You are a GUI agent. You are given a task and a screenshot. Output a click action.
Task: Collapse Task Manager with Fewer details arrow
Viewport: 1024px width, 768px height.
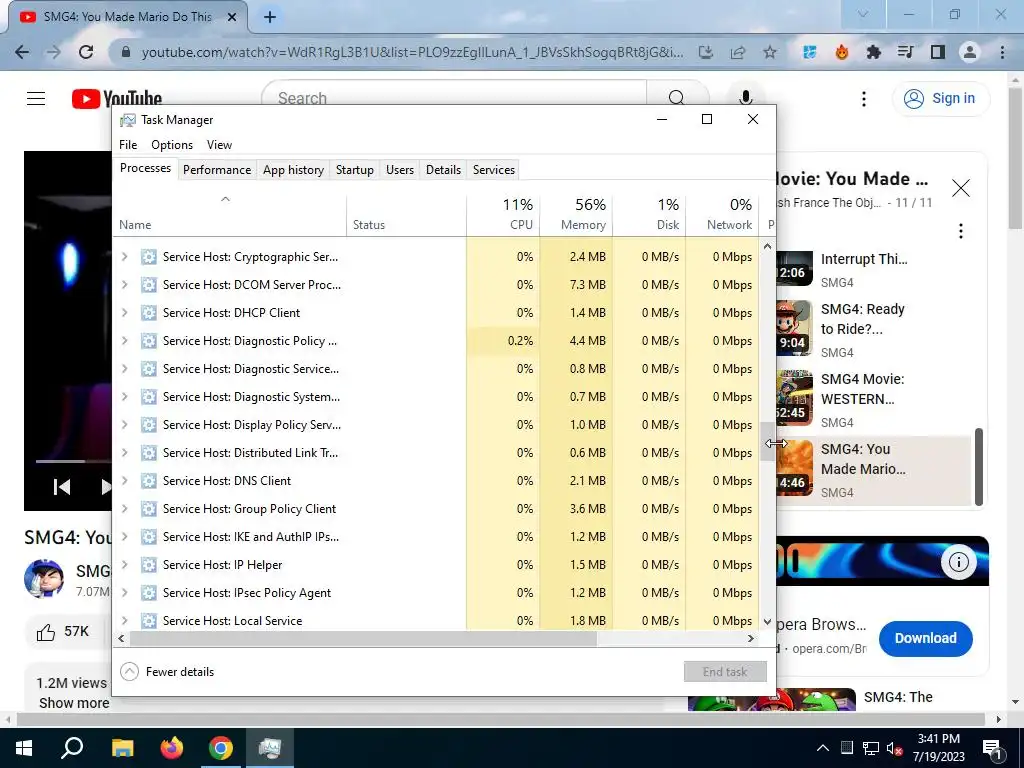point(129,671)
